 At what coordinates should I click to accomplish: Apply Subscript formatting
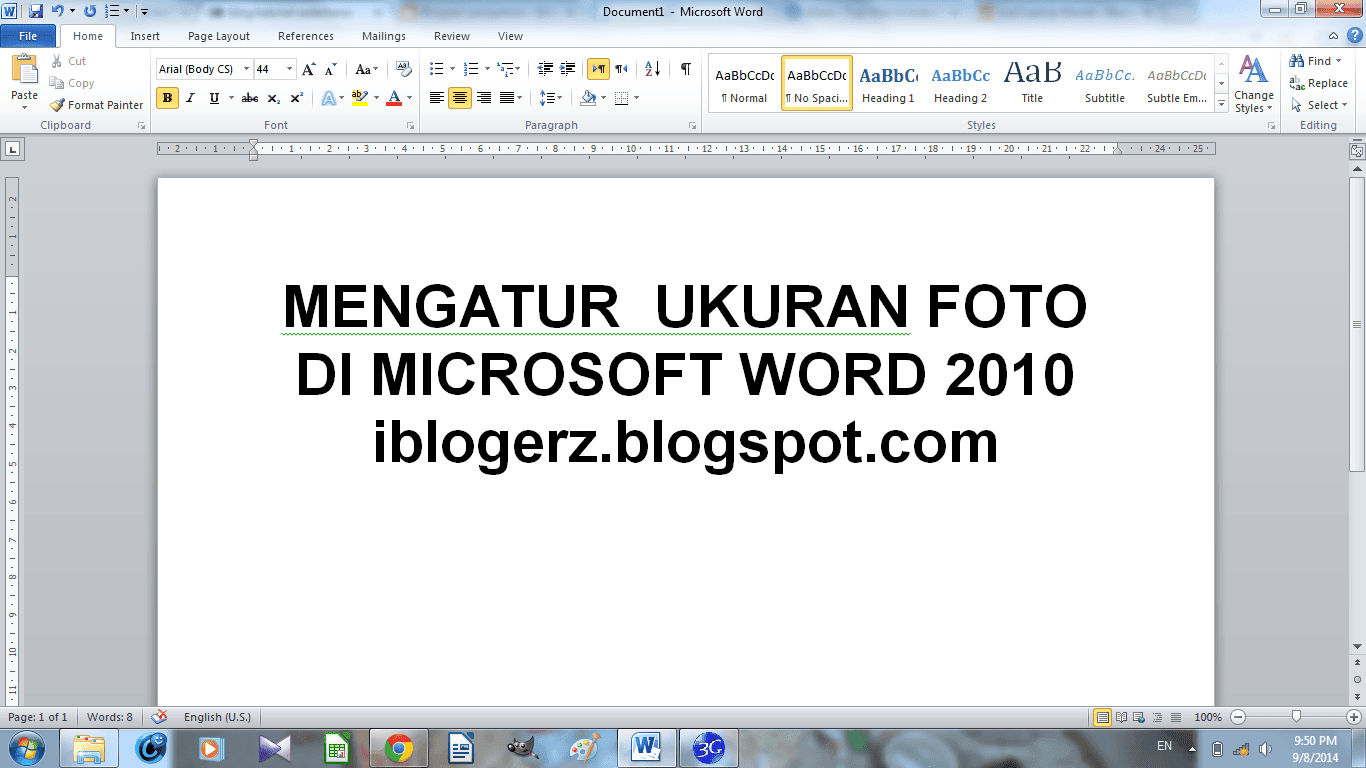(274, 98)
